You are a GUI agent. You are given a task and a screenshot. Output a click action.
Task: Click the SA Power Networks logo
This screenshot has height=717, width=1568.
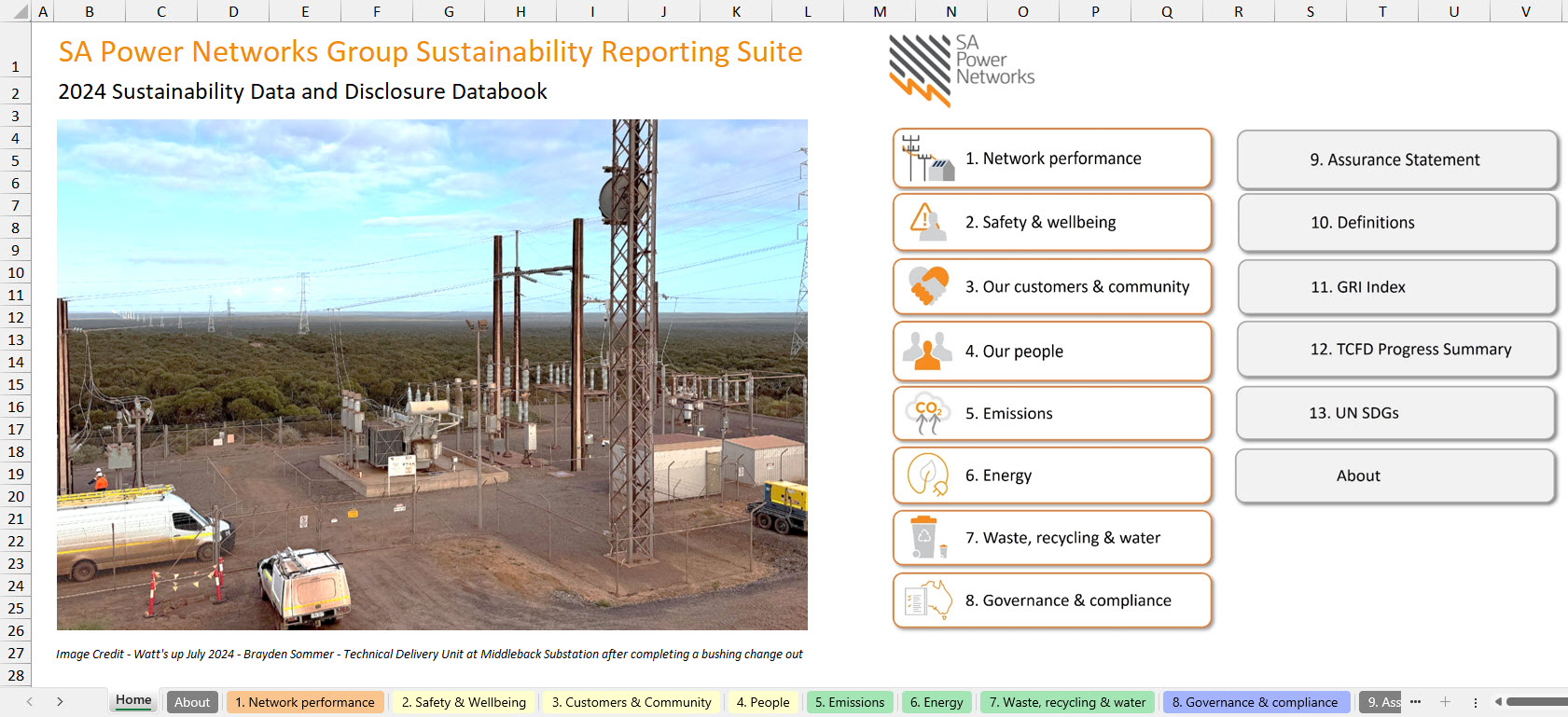click(x=962, y=70)
